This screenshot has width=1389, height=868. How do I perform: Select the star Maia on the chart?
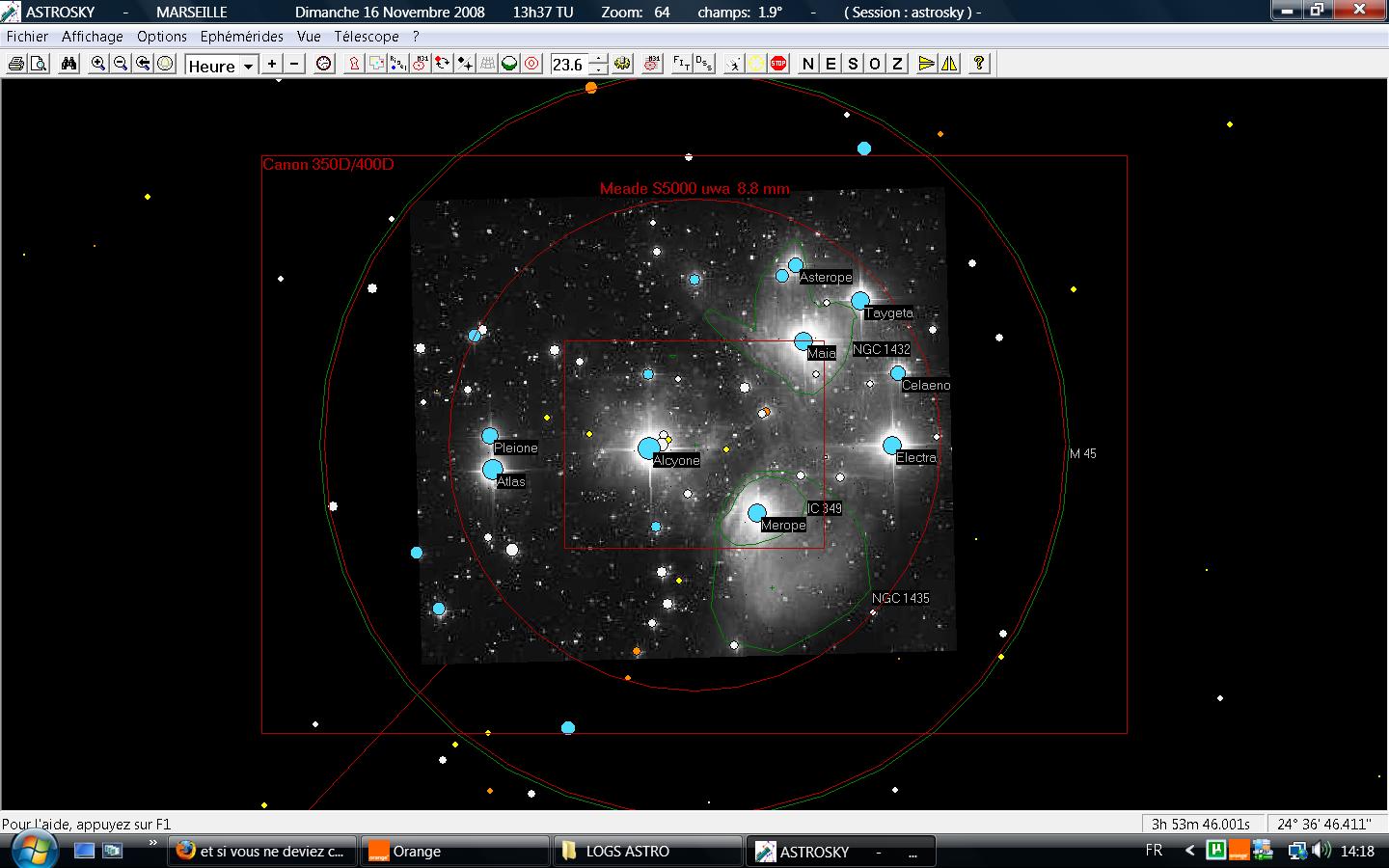803,341
